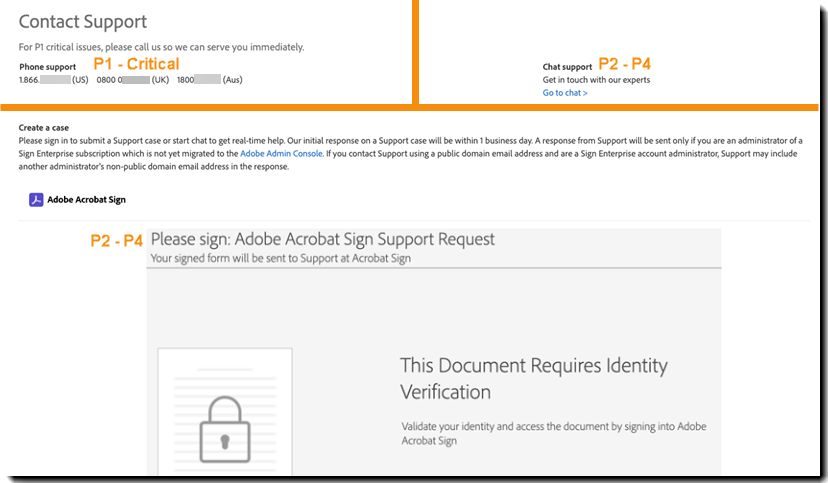Click the P2 - P4 label beside Chat support

tap(624, 64)
